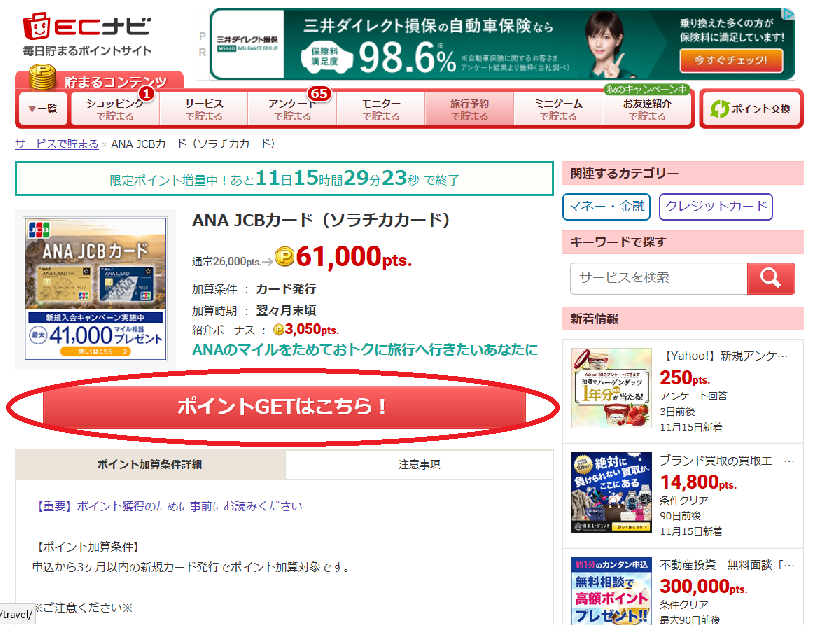Open the アンケートで貯まる menu
Image resolution: width=829 pixels, height=625 pixels.
tap(292, 109)
